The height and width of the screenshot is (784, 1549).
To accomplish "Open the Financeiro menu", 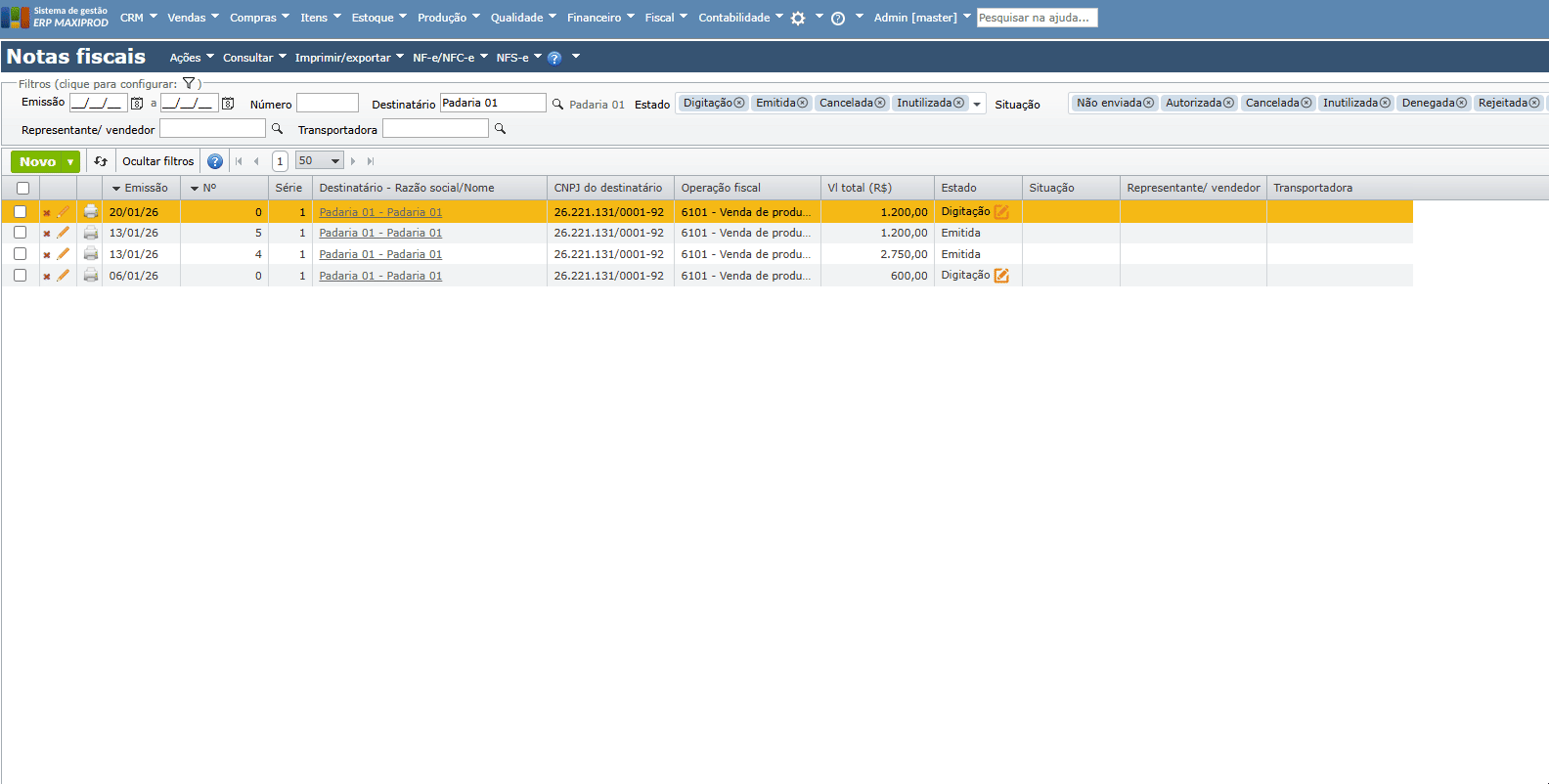I will [x=600, y=18].
